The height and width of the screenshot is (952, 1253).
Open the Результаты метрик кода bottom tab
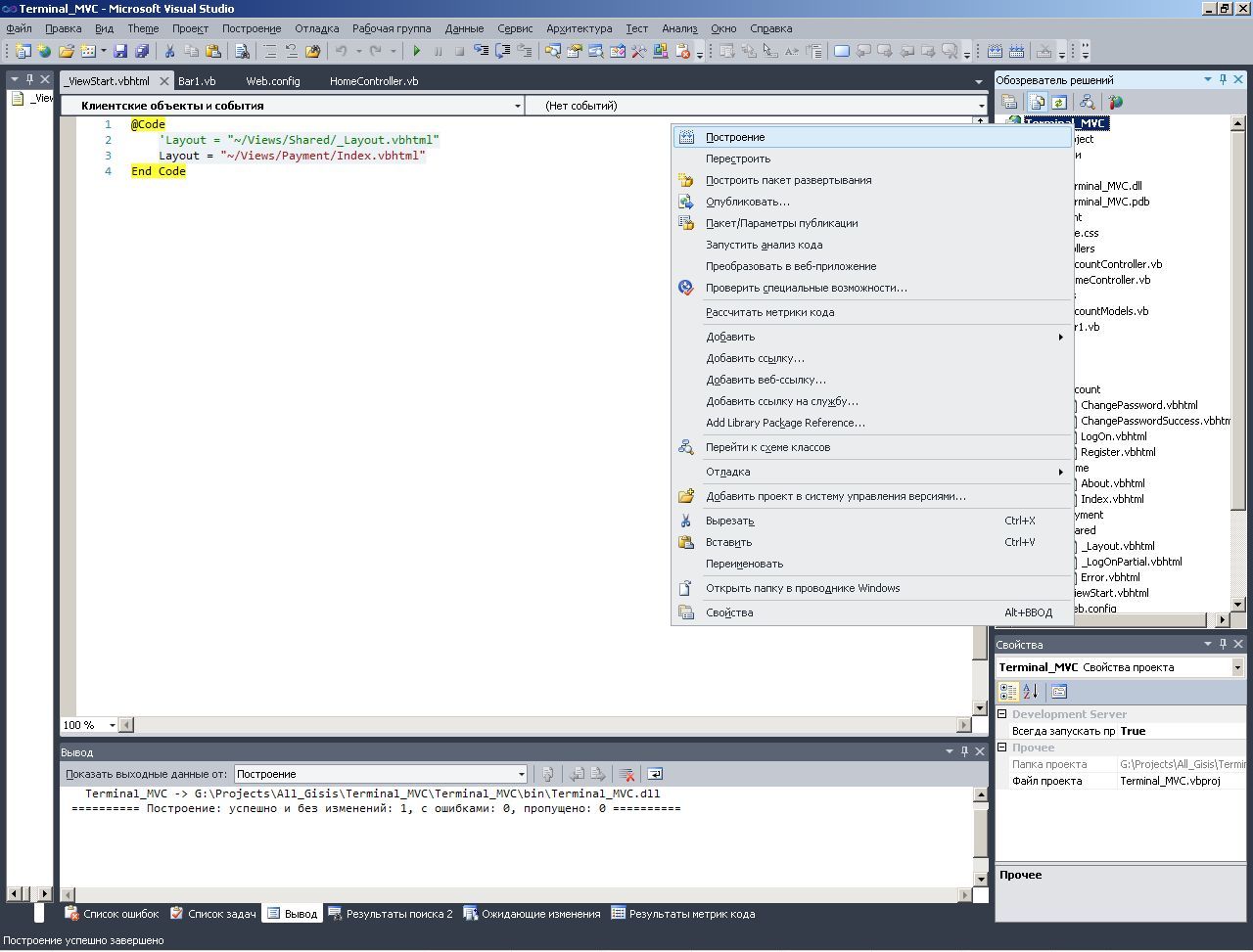coord(682,914)
